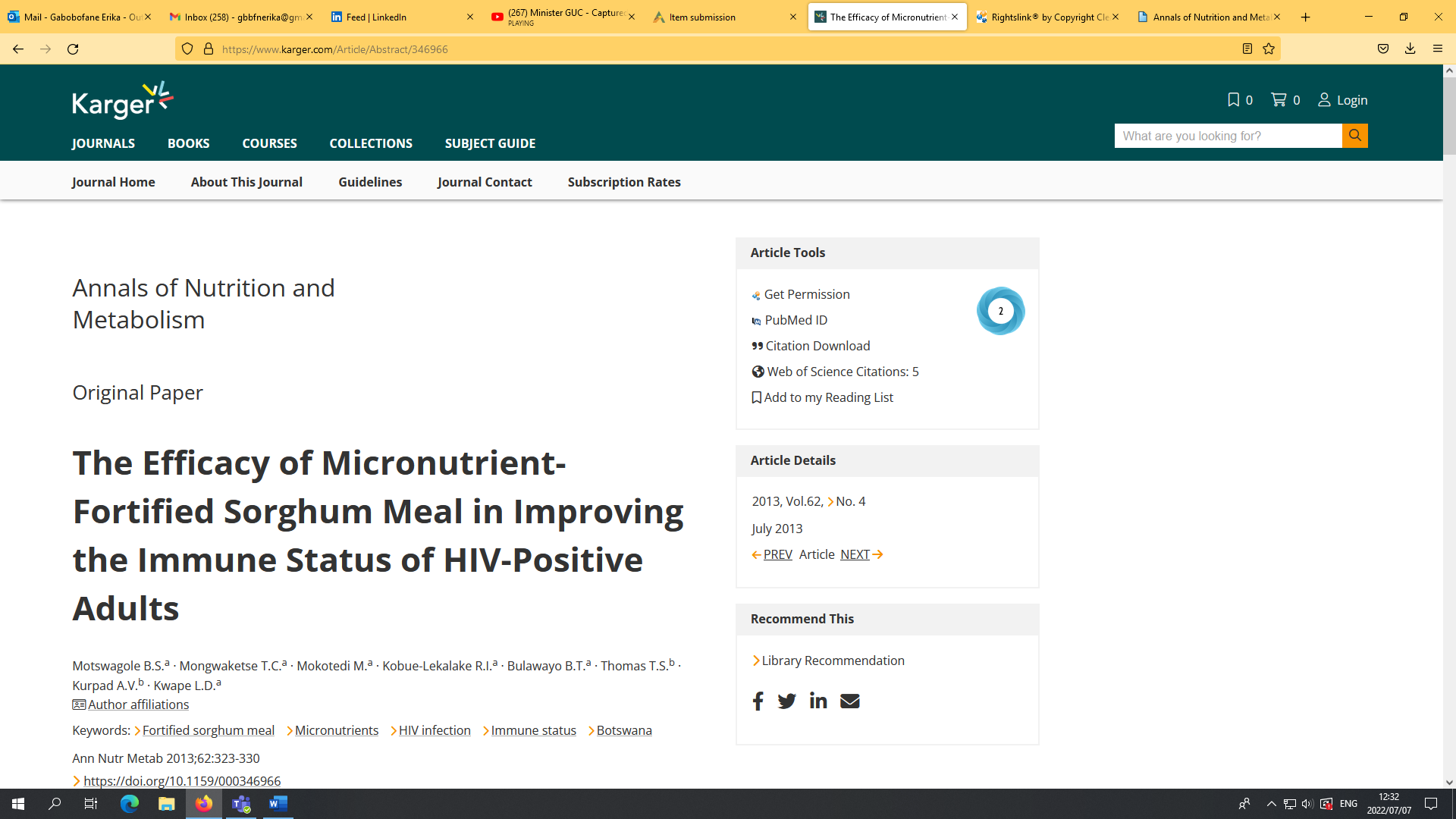Reload the page
1456x819 pixels.
(x=73, y=49)
